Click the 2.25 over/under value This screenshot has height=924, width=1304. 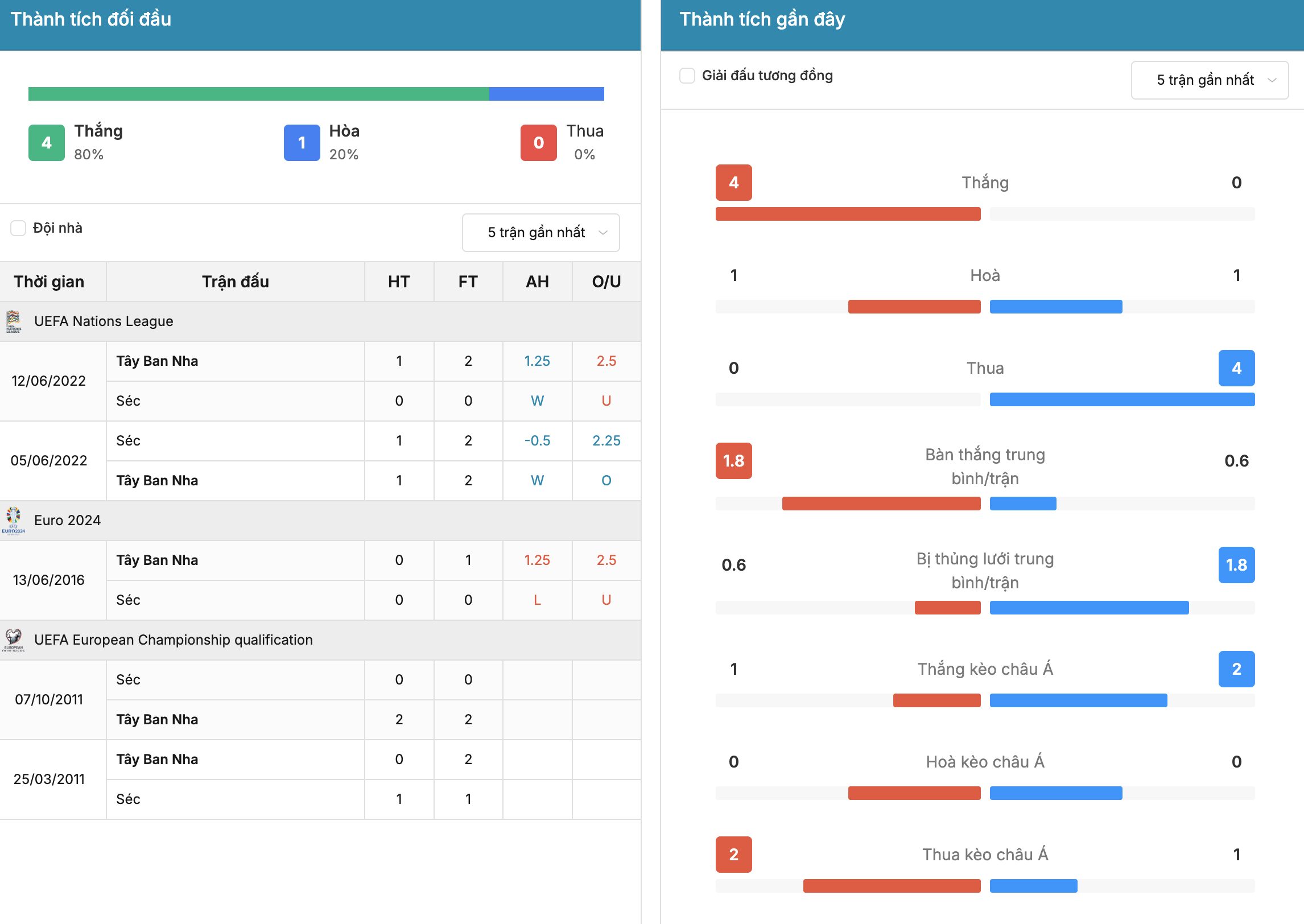(606, 441)
